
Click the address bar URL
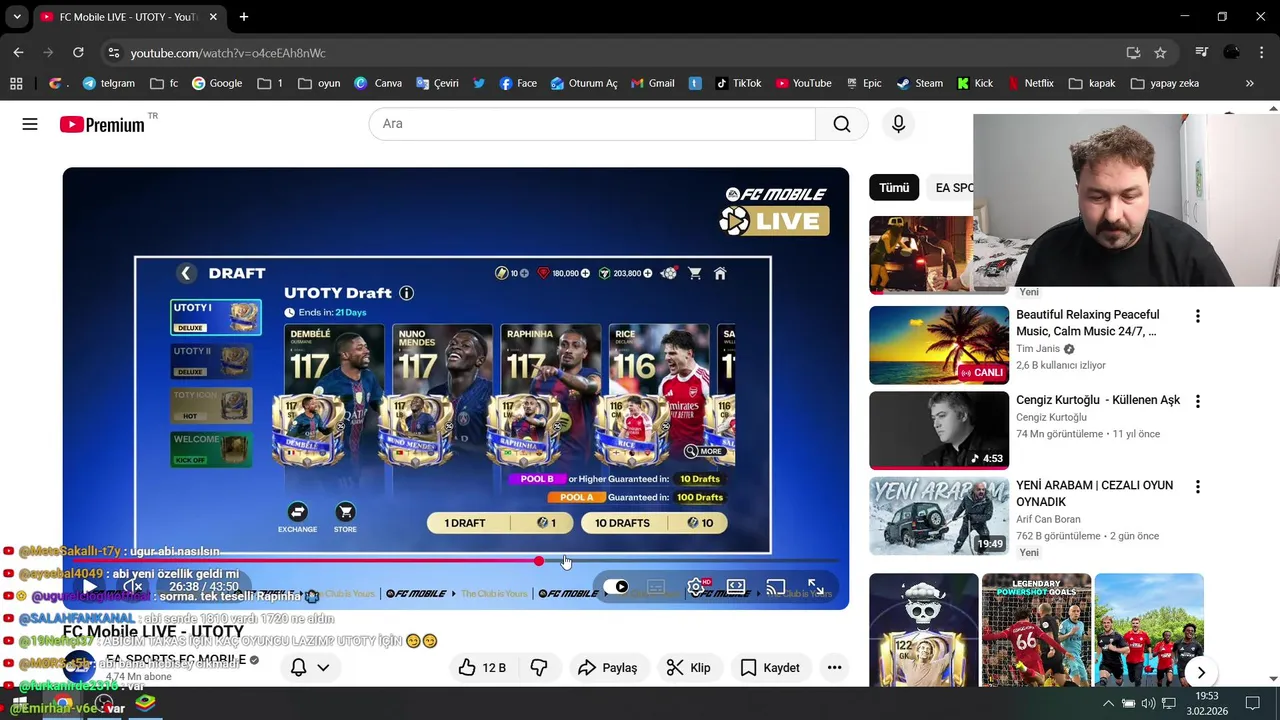[x=228, y=53]
